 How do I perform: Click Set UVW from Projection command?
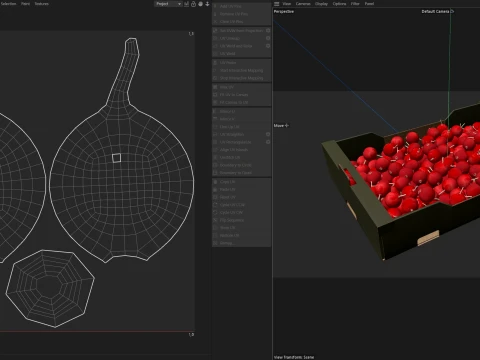(x=239, y=31)
